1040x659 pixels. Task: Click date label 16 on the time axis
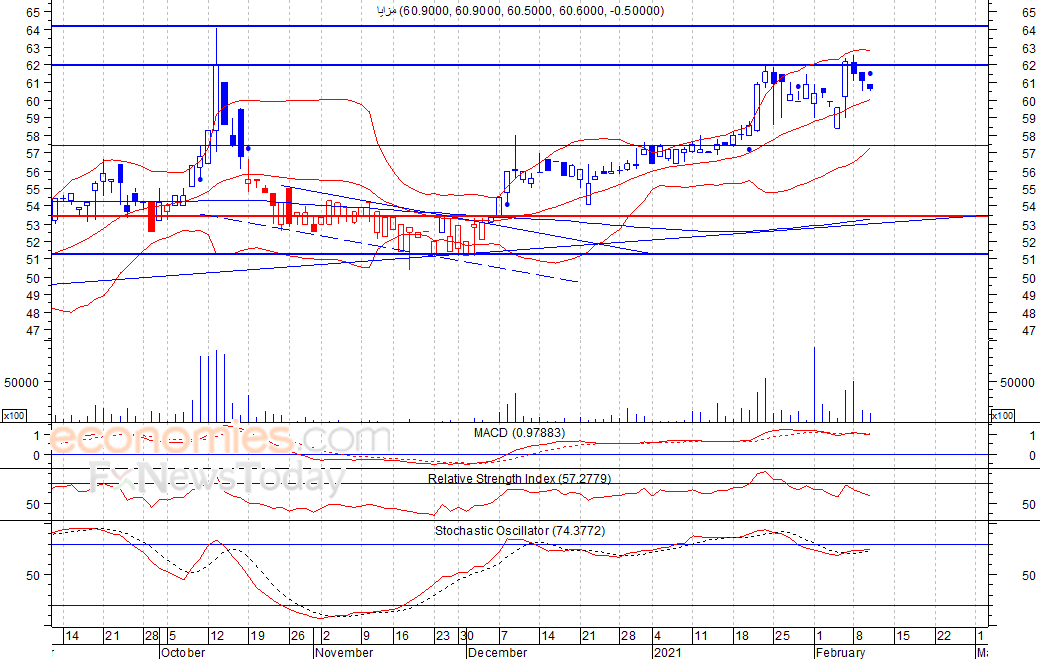[x=402, y=636]
